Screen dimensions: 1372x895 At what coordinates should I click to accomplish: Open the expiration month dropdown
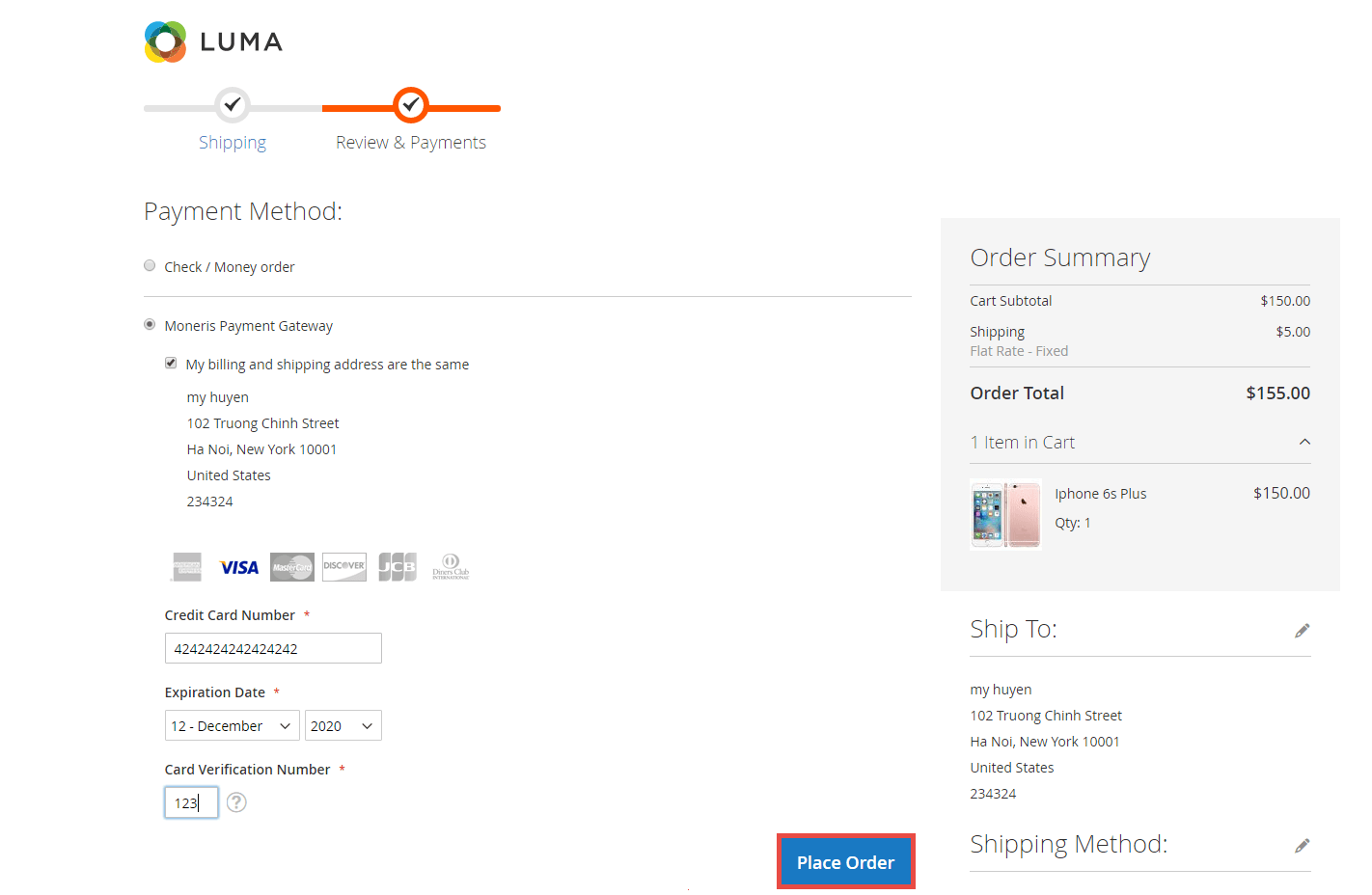[x=232, y=725]
